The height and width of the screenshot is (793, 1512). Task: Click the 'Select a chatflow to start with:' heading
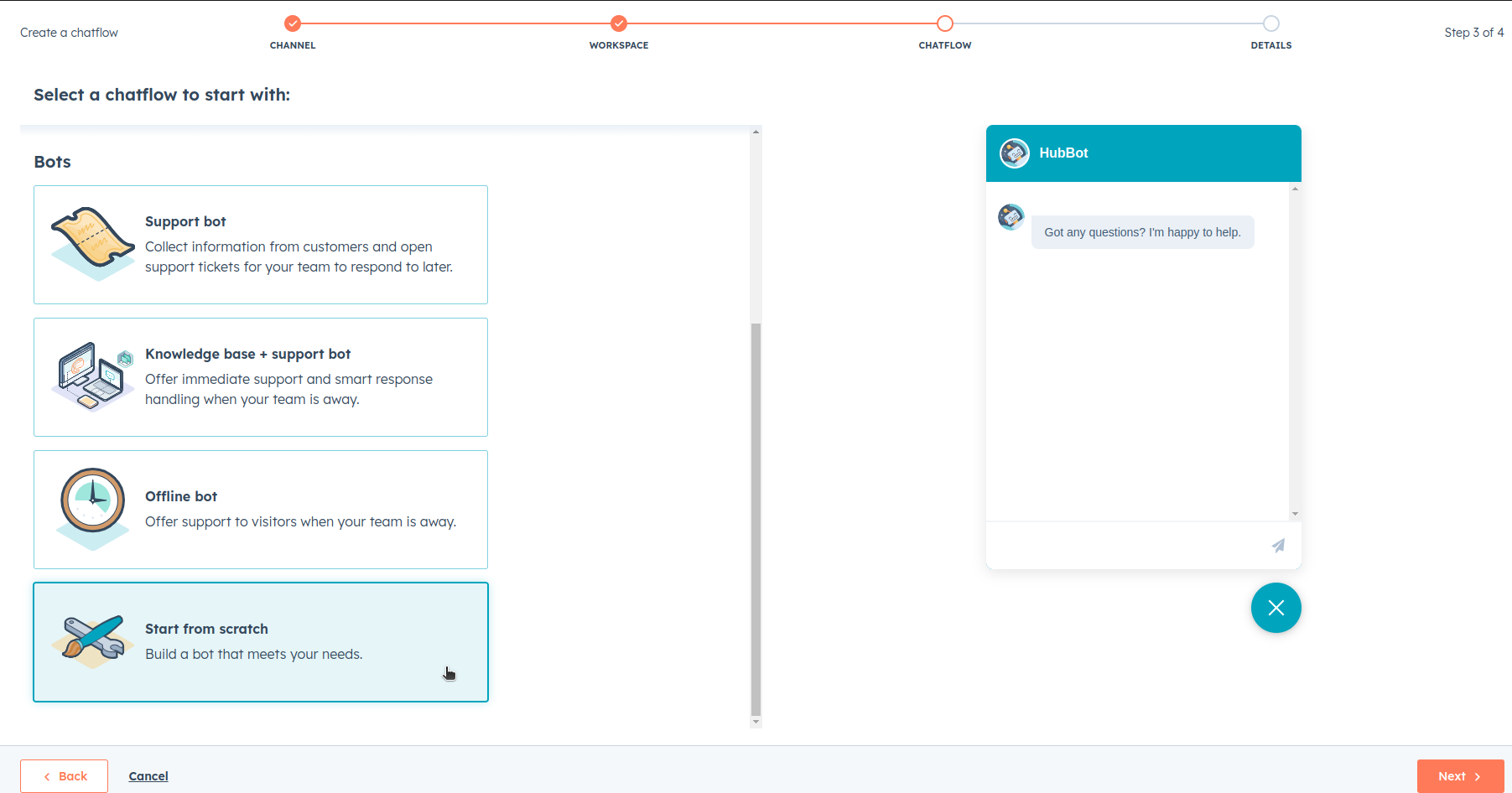[162, 95]
